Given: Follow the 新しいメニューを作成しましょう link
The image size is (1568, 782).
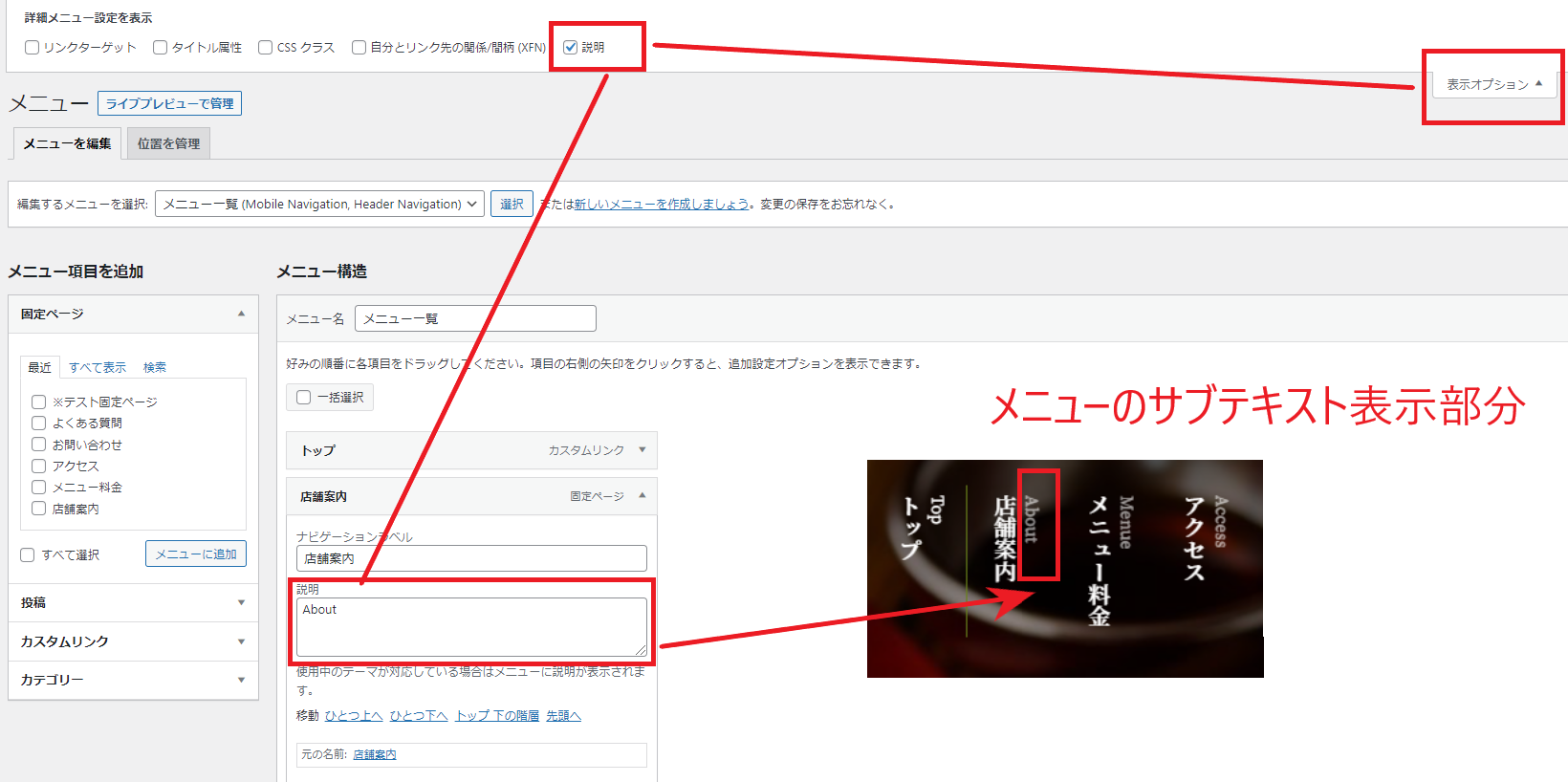Looking at the screenshot, I should pos(662,205).
